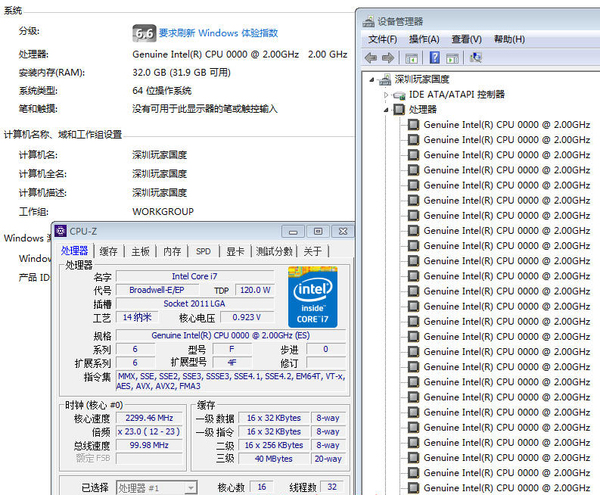Click the 要求刷新 Windows 体验指数 link
Image resolution: width=600 pixels, height=495 pixels.
218,33
